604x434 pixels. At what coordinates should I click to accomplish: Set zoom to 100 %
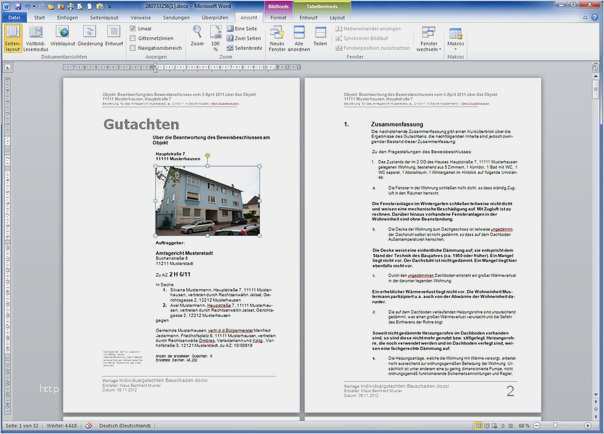pyautogui.click(x=215, y=38)
